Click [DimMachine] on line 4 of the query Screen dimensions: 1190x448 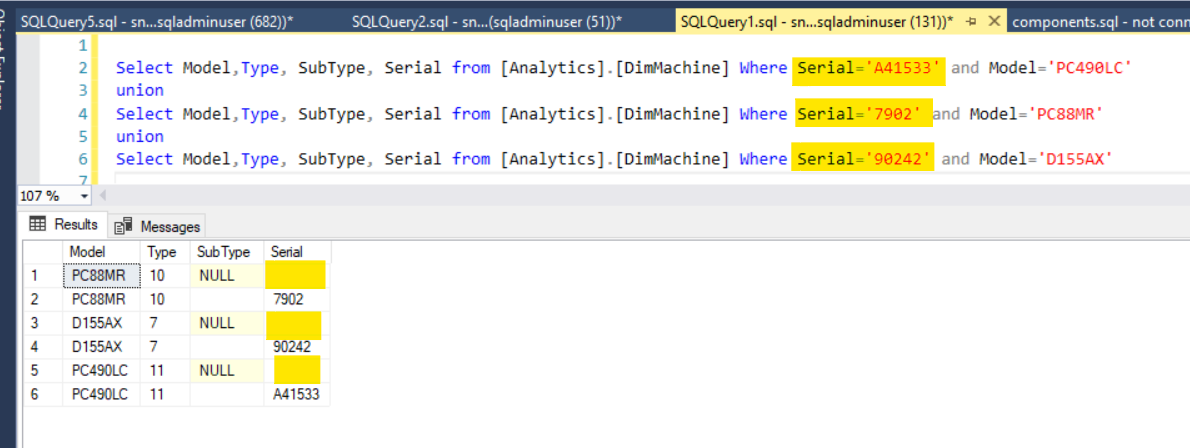coord(672,114)
